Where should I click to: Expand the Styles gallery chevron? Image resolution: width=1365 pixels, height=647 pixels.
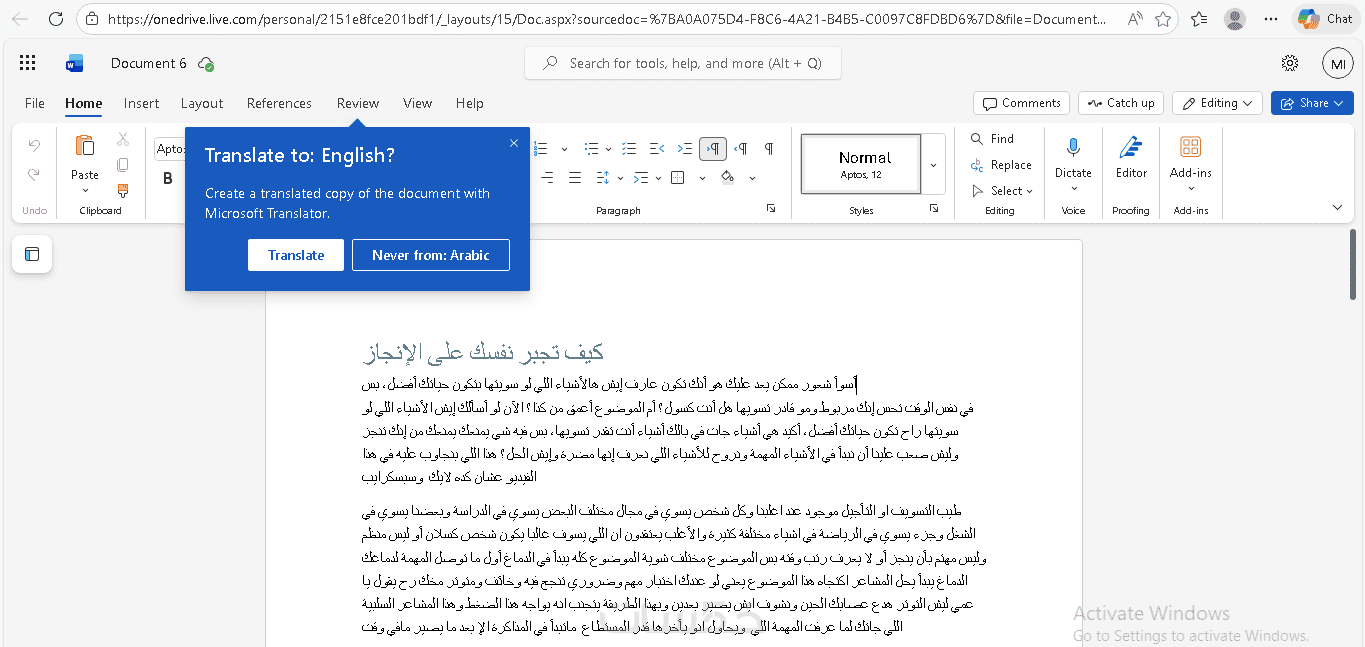(x=934, y=165)
